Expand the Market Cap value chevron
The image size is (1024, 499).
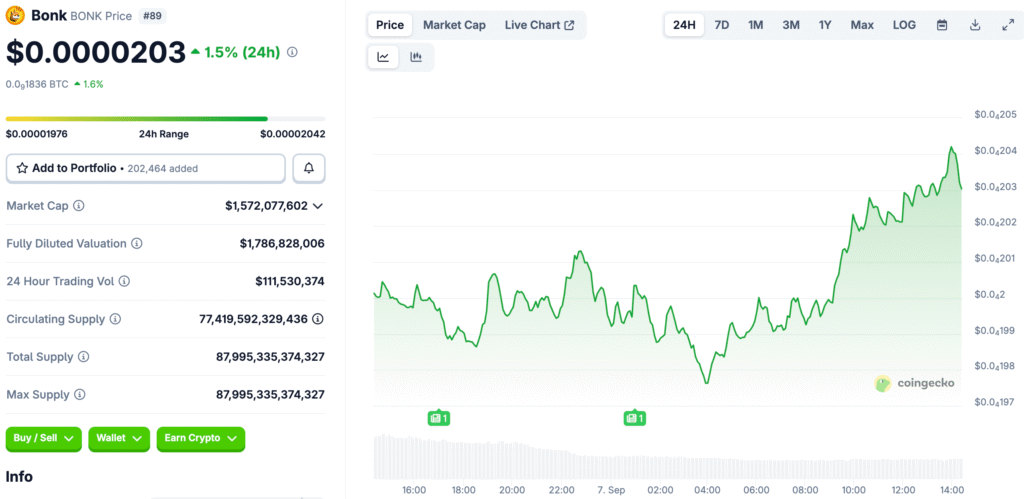pos(318,206)
